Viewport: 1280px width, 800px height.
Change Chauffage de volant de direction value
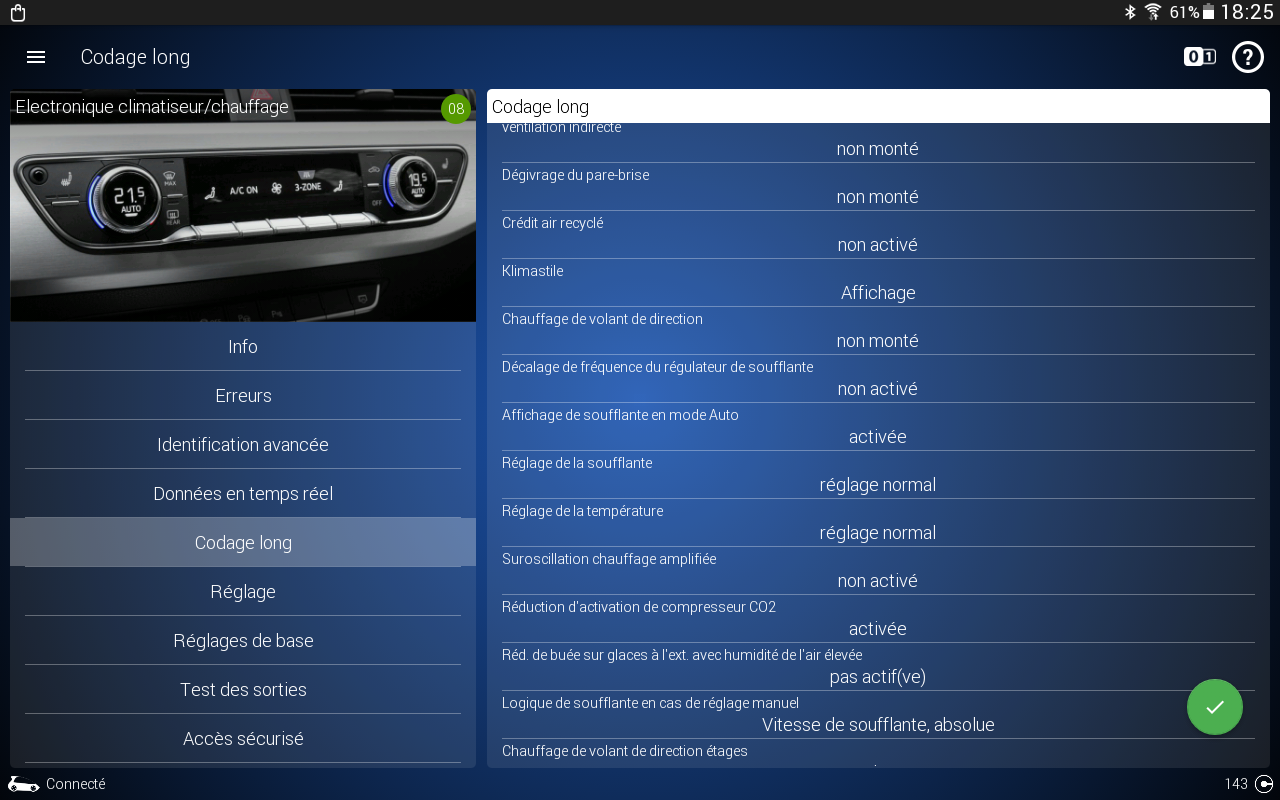878,341
